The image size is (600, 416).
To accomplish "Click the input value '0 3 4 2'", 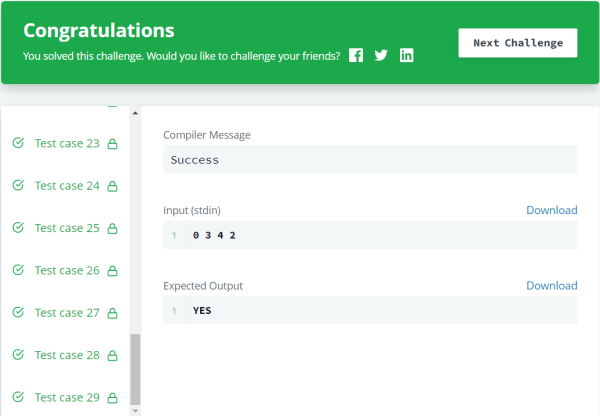I will pos(214,235).
